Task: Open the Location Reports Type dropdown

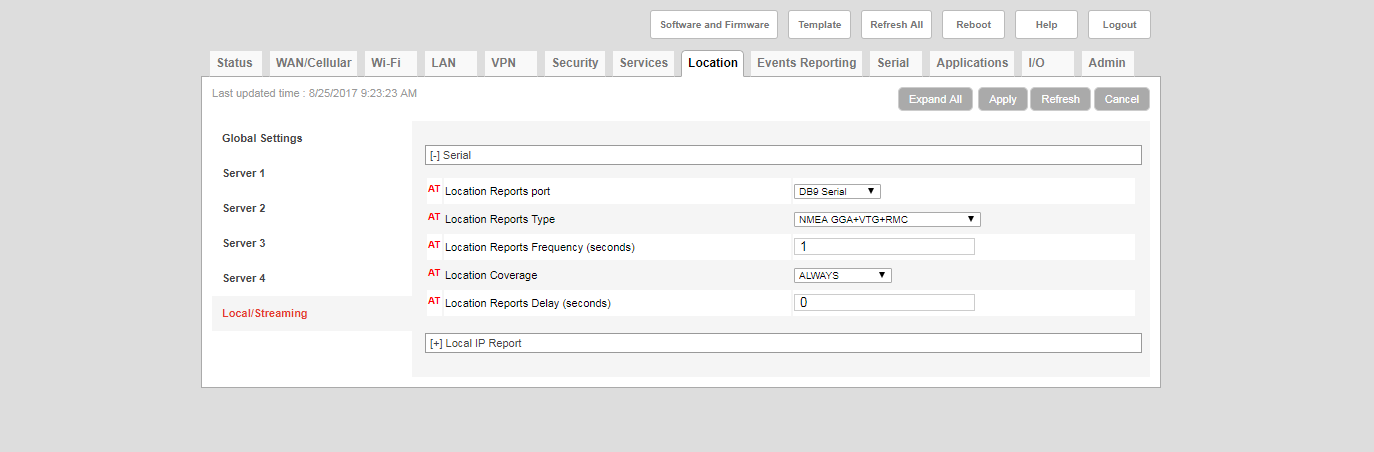Action: (x=887, y=219)
